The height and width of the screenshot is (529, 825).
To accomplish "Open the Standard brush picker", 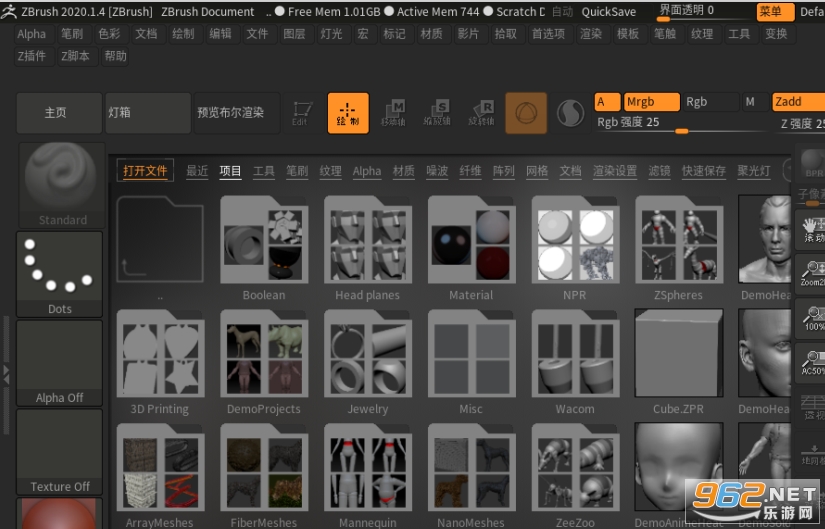I will tap(62, 185).
